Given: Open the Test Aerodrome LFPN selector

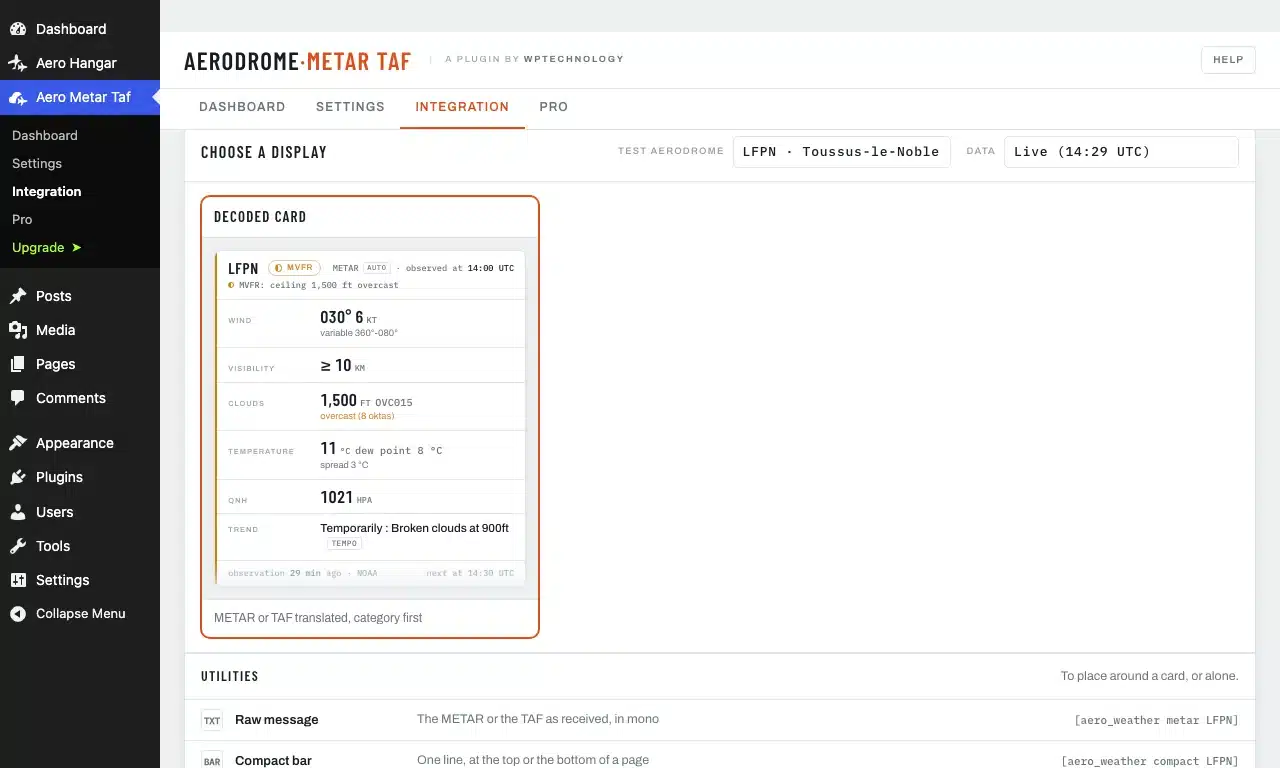Looking at the screenshot, I should [841, 152].
